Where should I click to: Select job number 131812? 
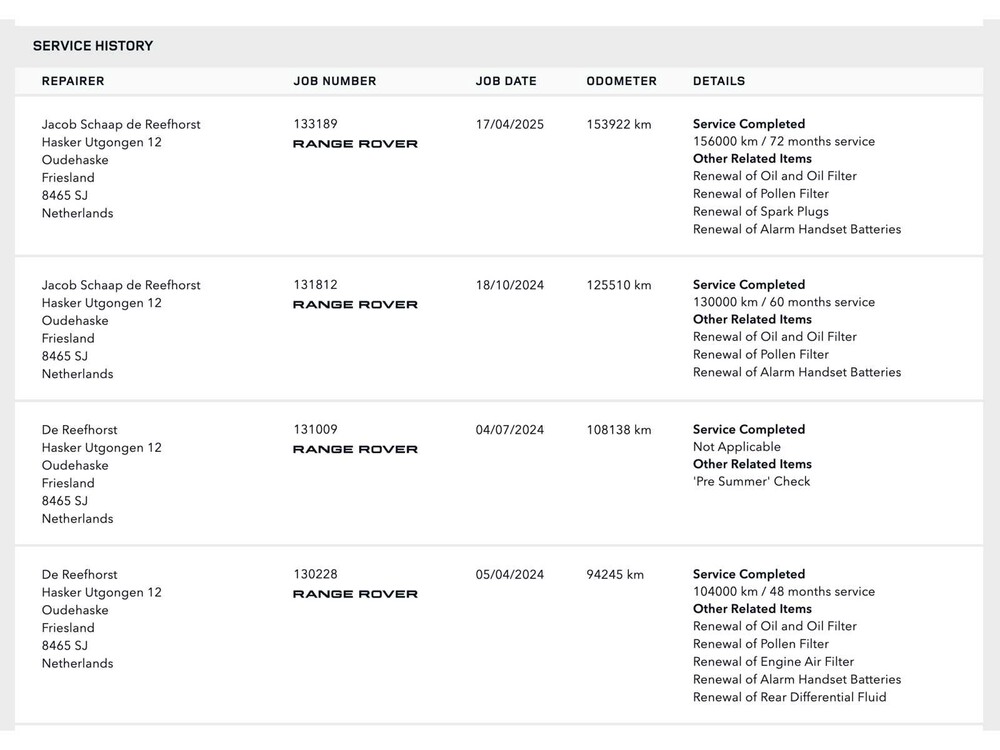click(316, 285)
